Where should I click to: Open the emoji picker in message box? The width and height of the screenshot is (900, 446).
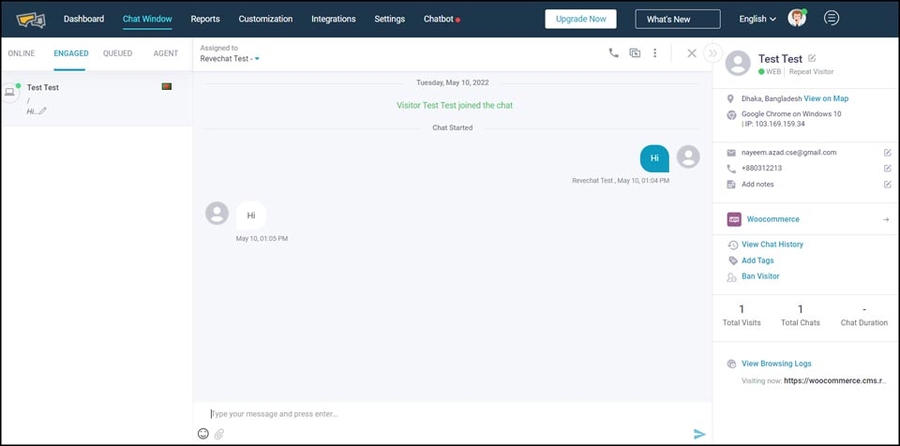click(203, 433)
